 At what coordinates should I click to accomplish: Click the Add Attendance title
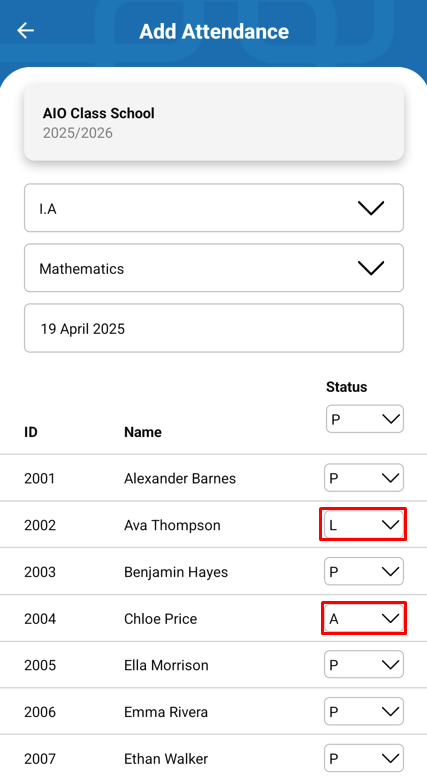pos(214,31)
